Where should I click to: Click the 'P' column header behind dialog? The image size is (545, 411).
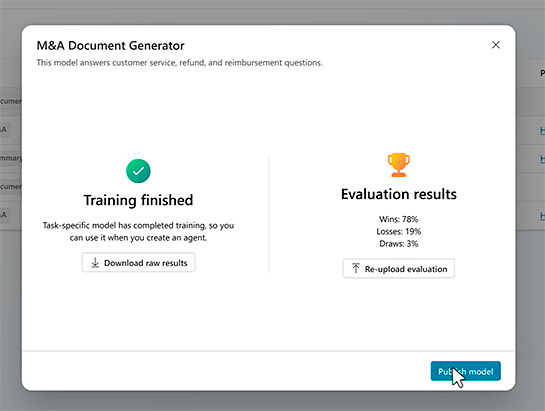[542, 73]
